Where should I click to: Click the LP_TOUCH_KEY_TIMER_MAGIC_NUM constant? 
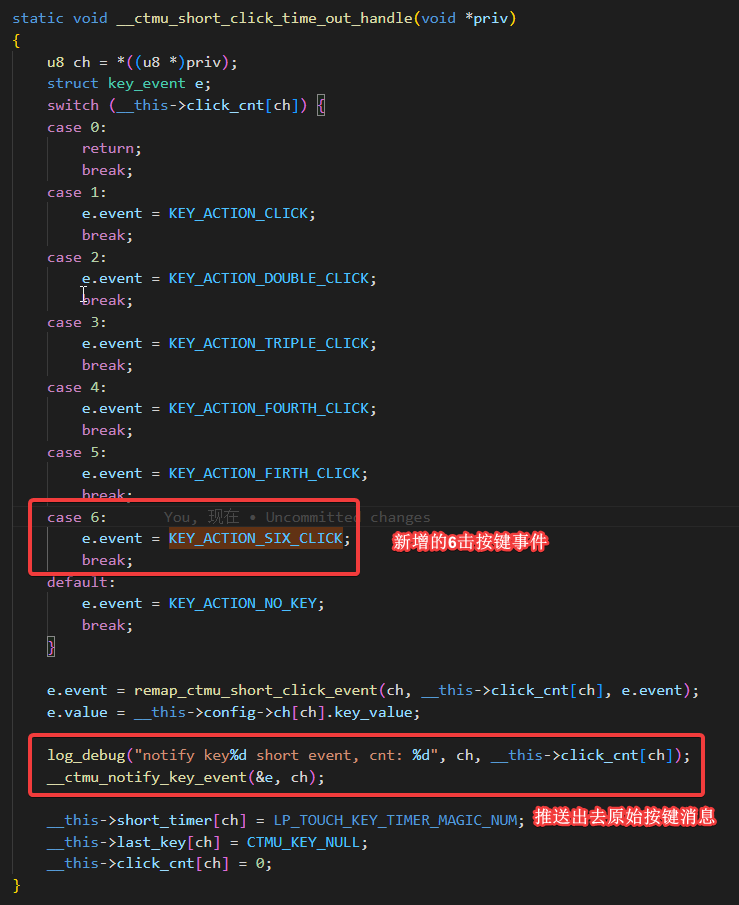pyautogui.click(x=395, y=821)
